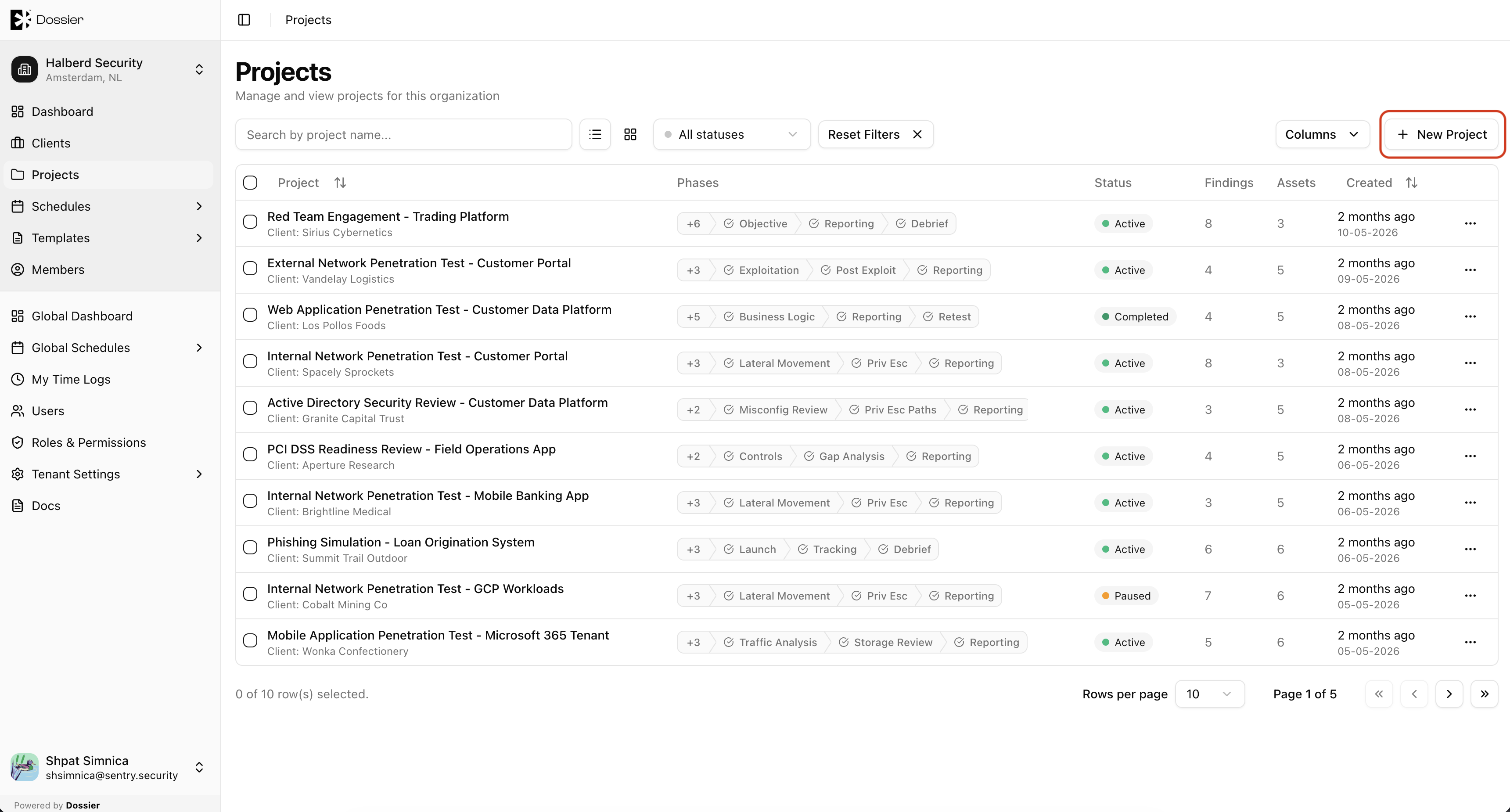
Task: Click the Dossier link in footer
Action: coord(83,805)
